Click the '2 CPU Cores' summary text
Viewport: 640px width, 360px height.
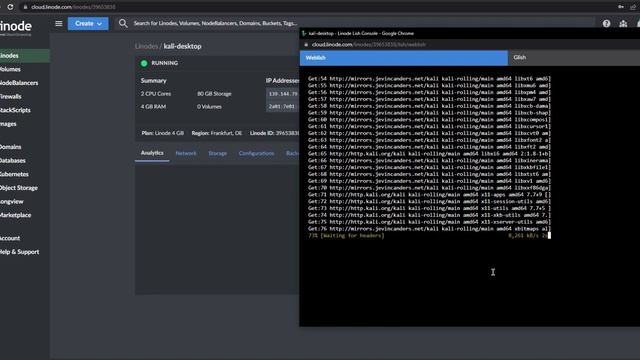click(x=156, y=94)
